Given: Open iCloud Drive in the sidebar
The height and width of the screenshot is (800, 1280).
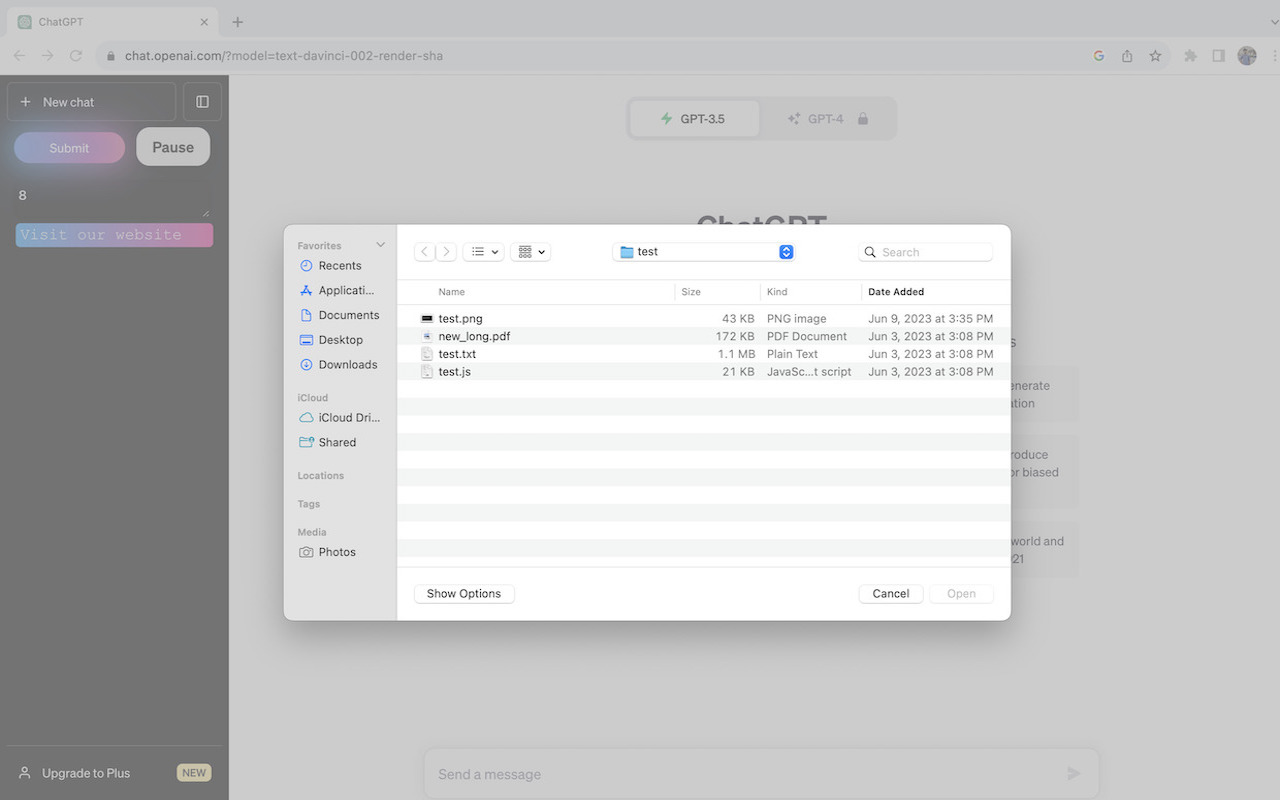Looking at the screenshot, I should (339, 418).
